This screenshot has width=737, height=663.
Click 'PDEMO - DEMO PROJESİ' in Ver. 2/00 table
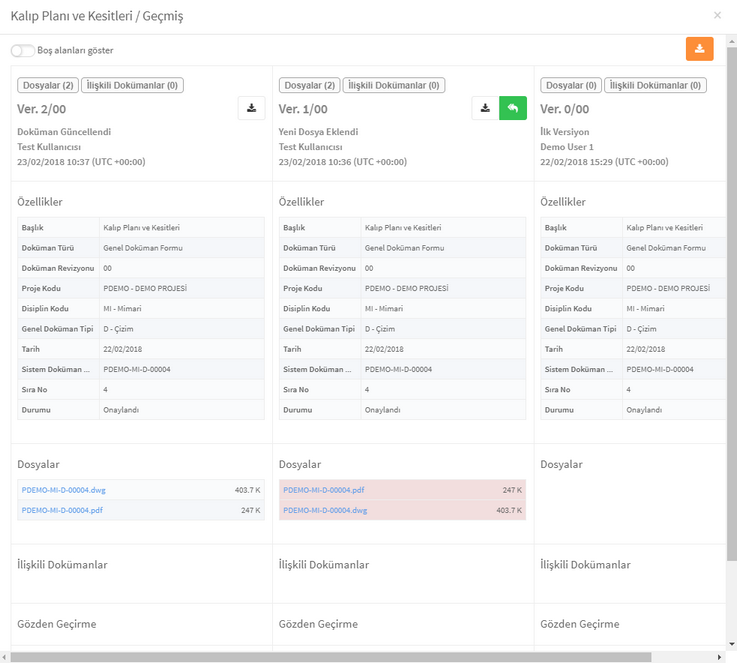[x=145, y=288]
